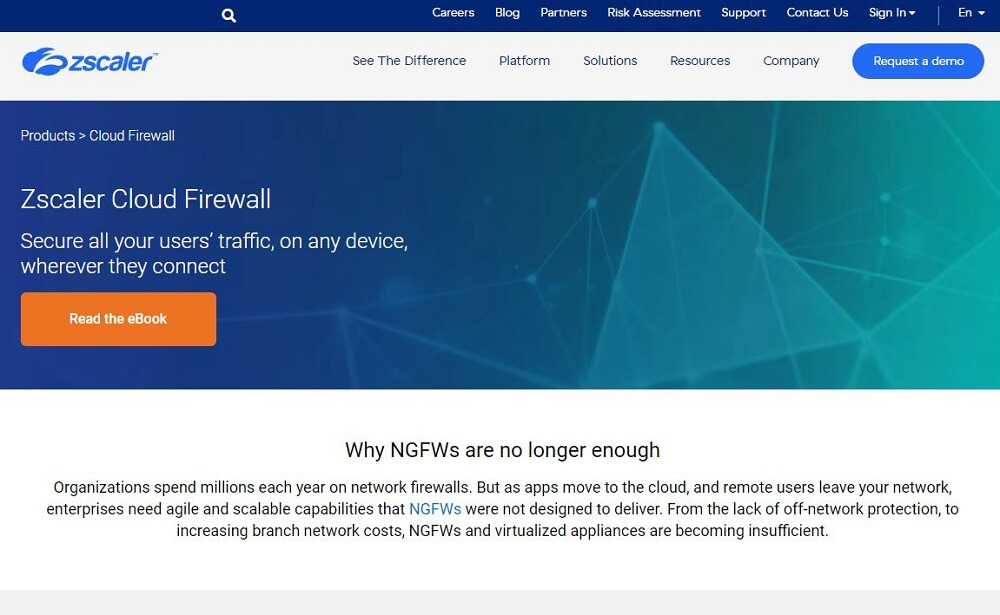This screenshot has height=615, width=1000.
Task: Click the Request a demo button
Action: click(x=917, y=61)
